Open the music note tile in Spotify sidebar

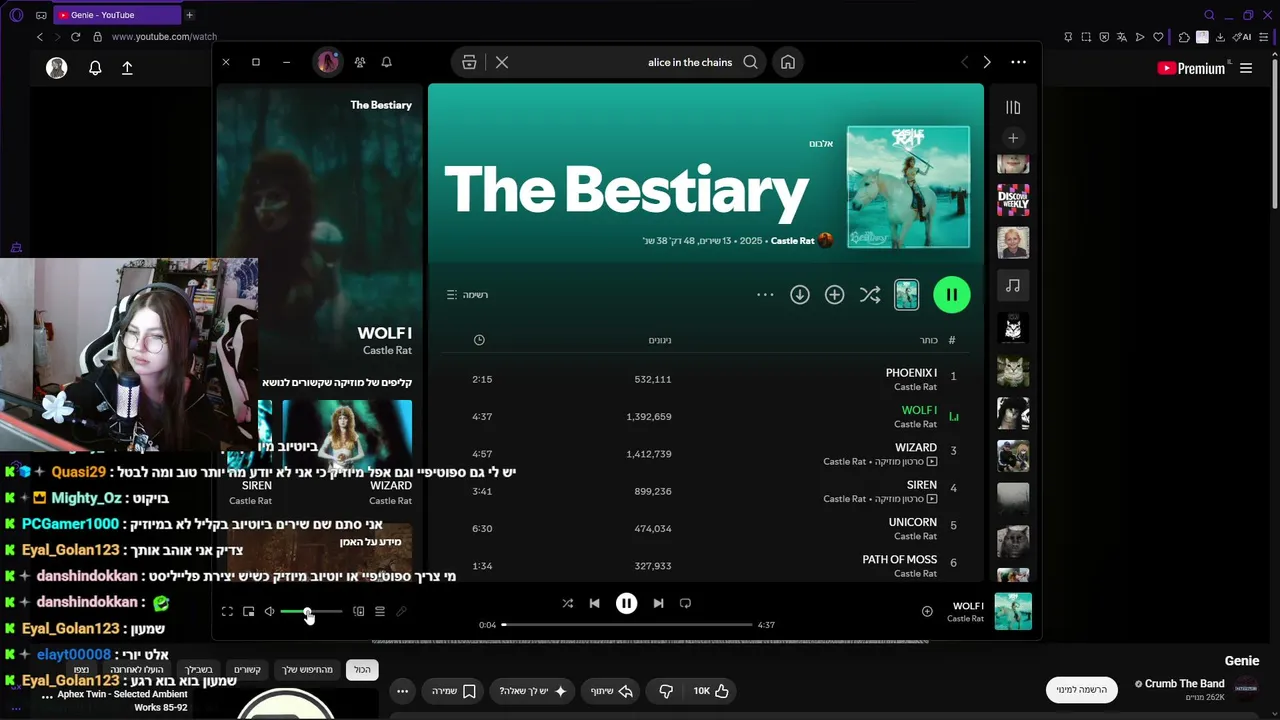[1013, 286]
